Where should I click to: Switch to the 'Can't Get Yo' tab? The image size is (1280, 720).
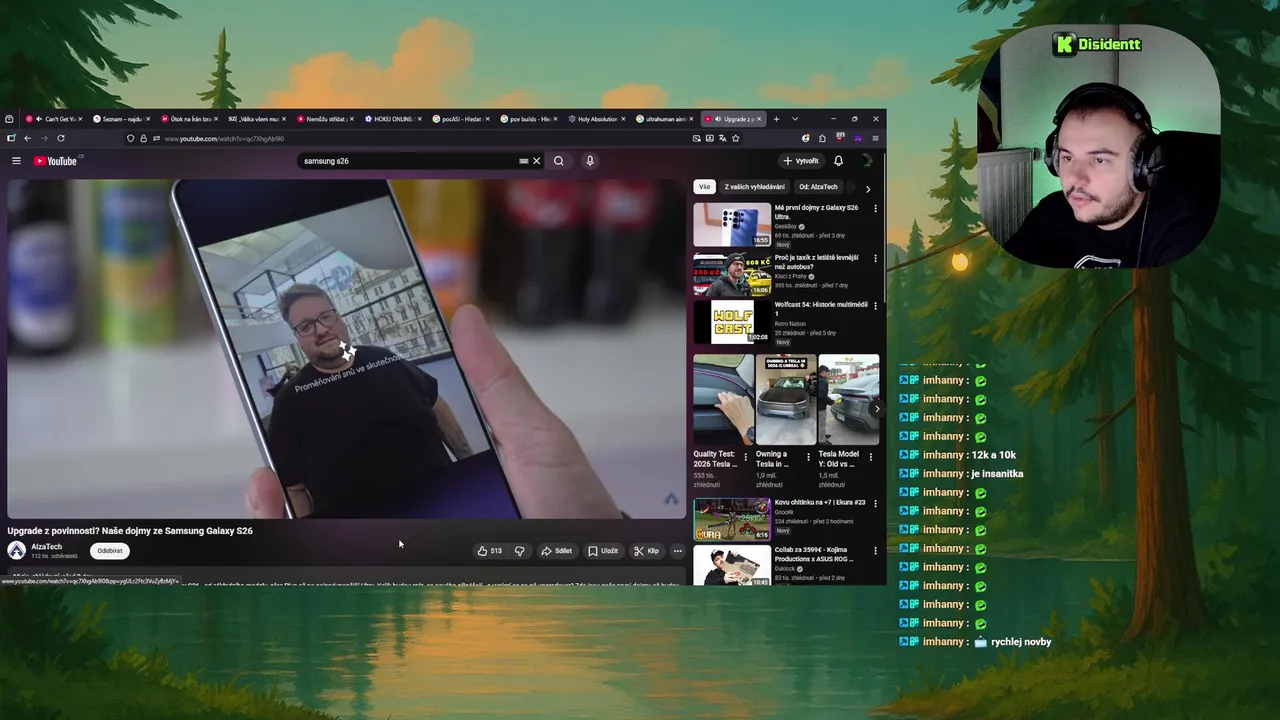[x=56, y=119]
